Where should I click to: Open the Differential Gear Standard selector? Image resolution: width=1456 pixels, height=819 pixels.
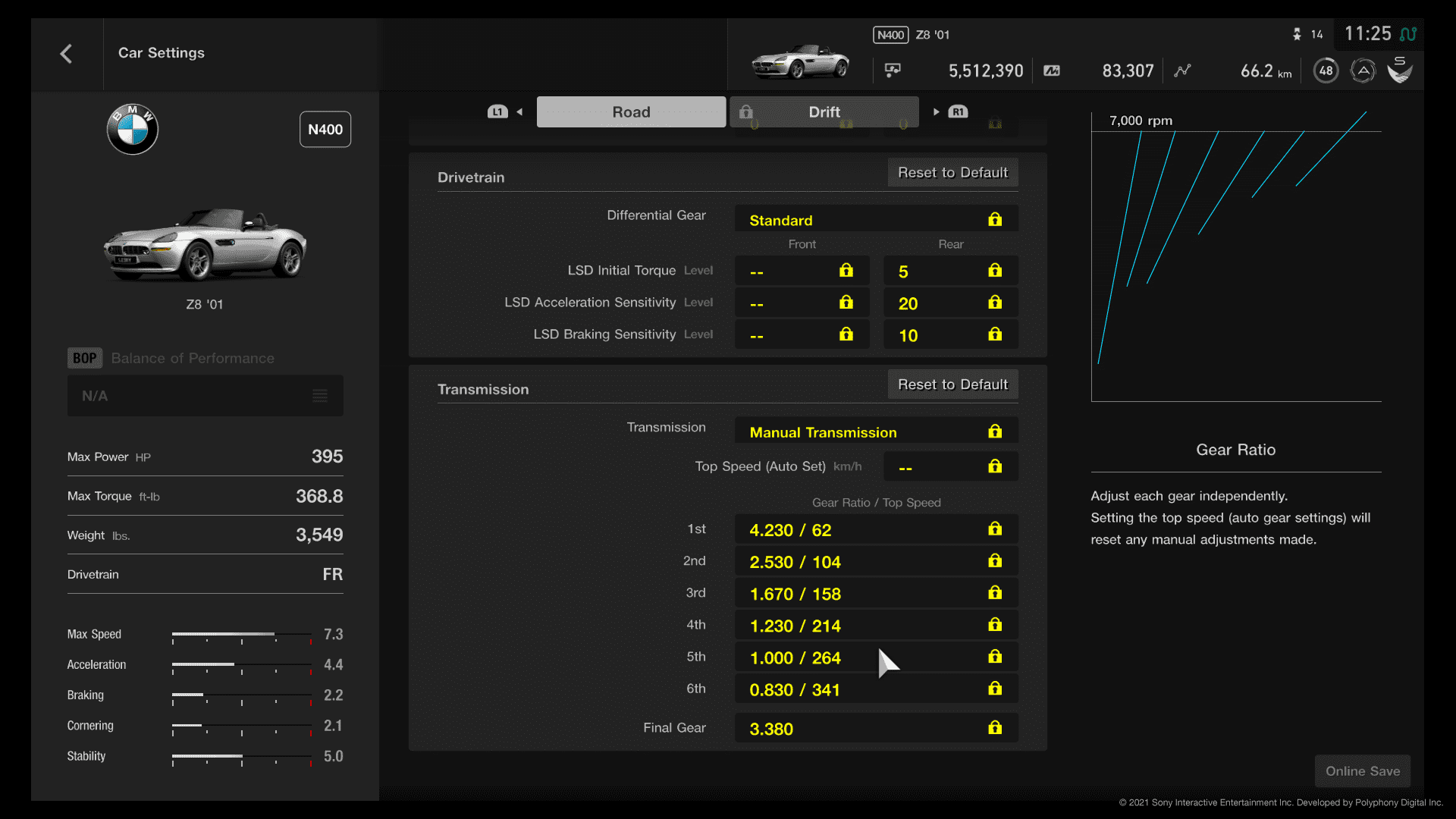pyautogui.click(x=876, y=219)
